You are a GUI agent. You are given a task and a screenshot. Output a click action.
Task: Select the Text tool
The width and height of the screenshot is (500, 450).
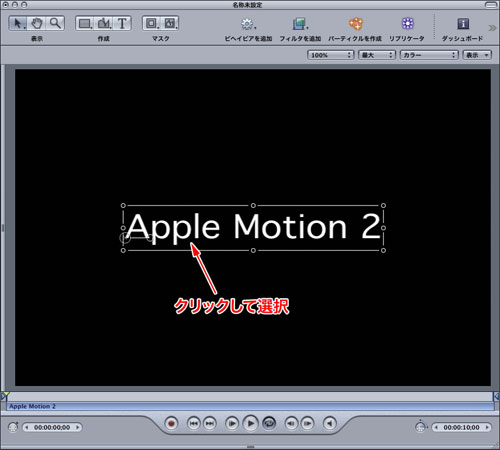[122, 23]
